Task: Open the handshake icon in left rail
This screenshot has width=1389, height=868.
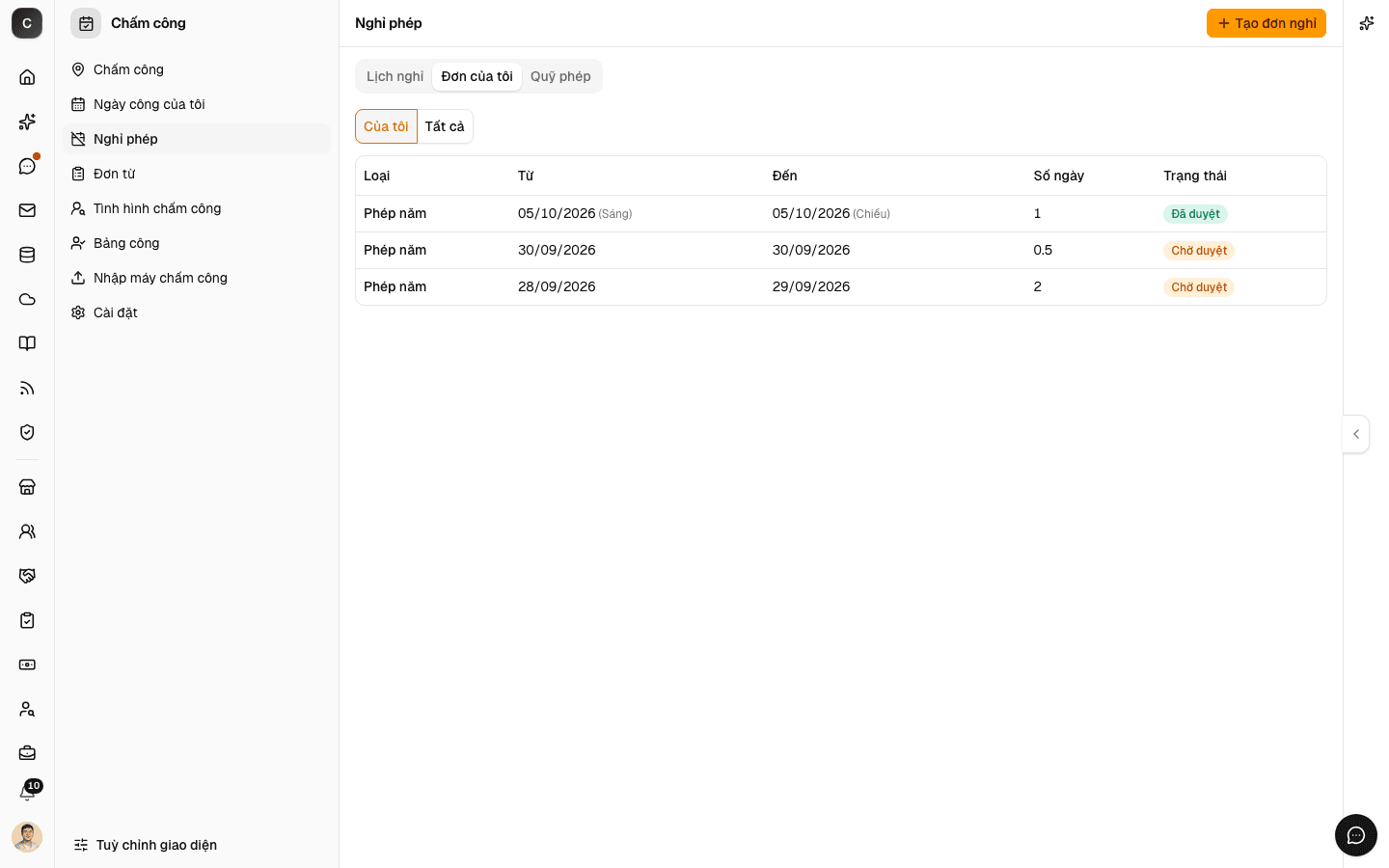Action: pos(27,576)
